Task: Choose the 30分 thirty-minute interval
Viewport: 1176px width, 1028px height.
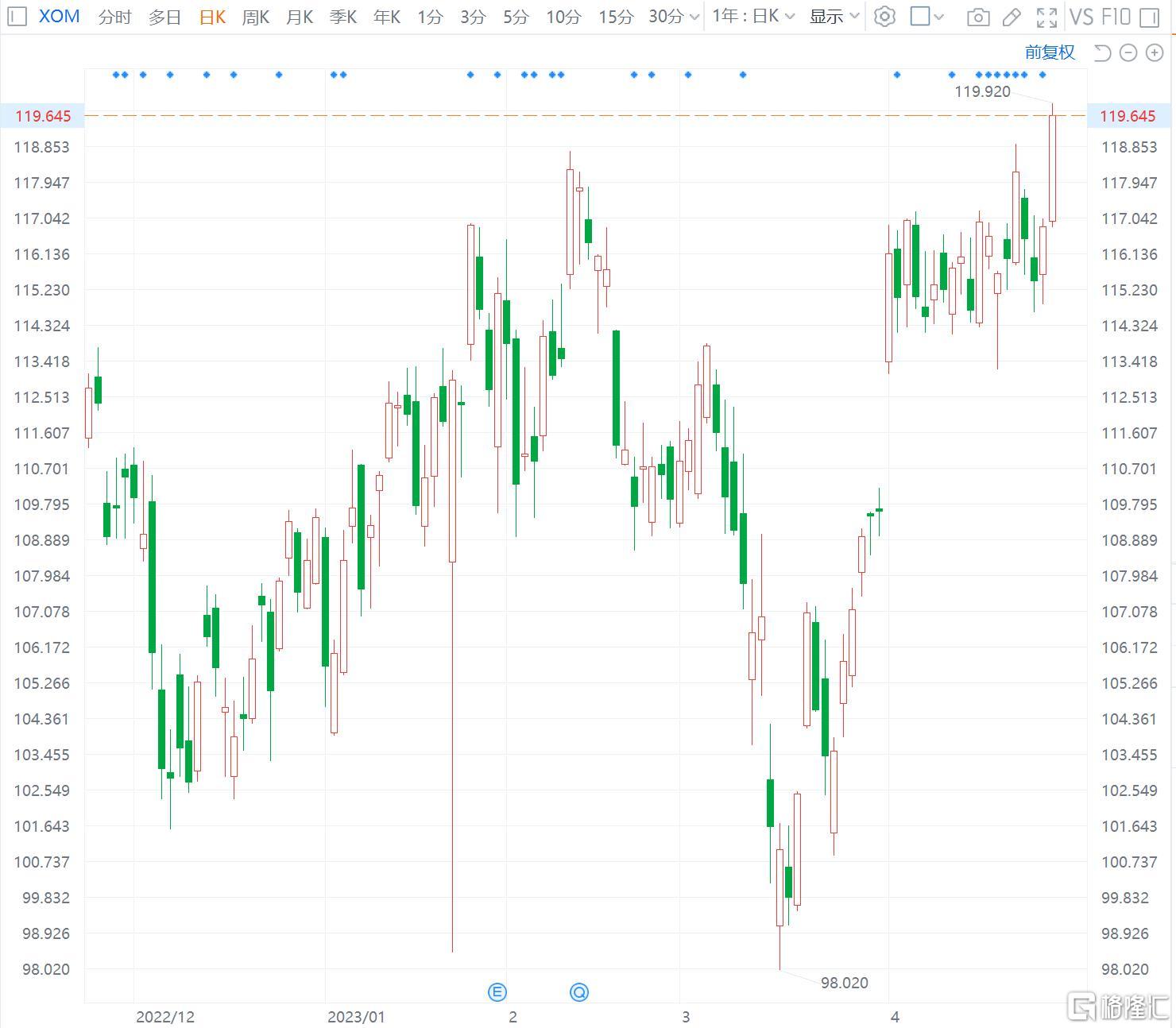Action: [x=666, y=16]
